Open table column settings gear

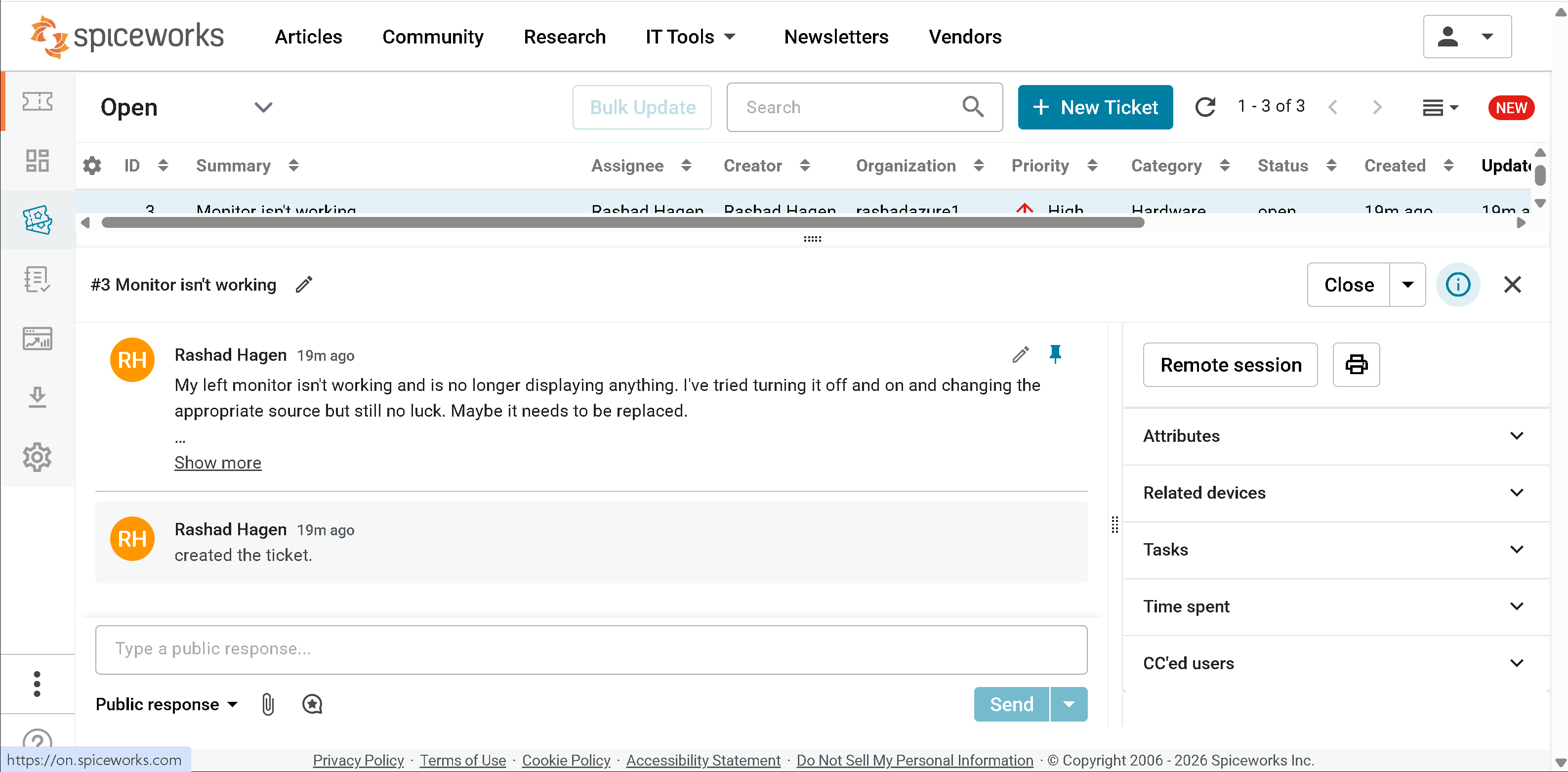pyautogui.click(x=92, y=166)
